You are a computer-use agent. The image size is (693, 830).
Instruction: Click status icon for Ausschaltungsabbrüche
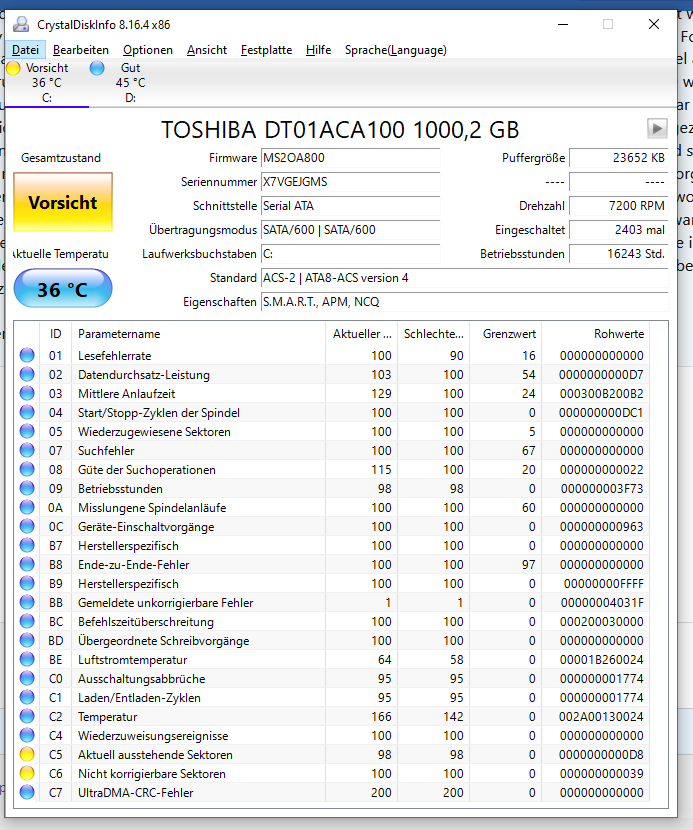click(x=27, y=679)
